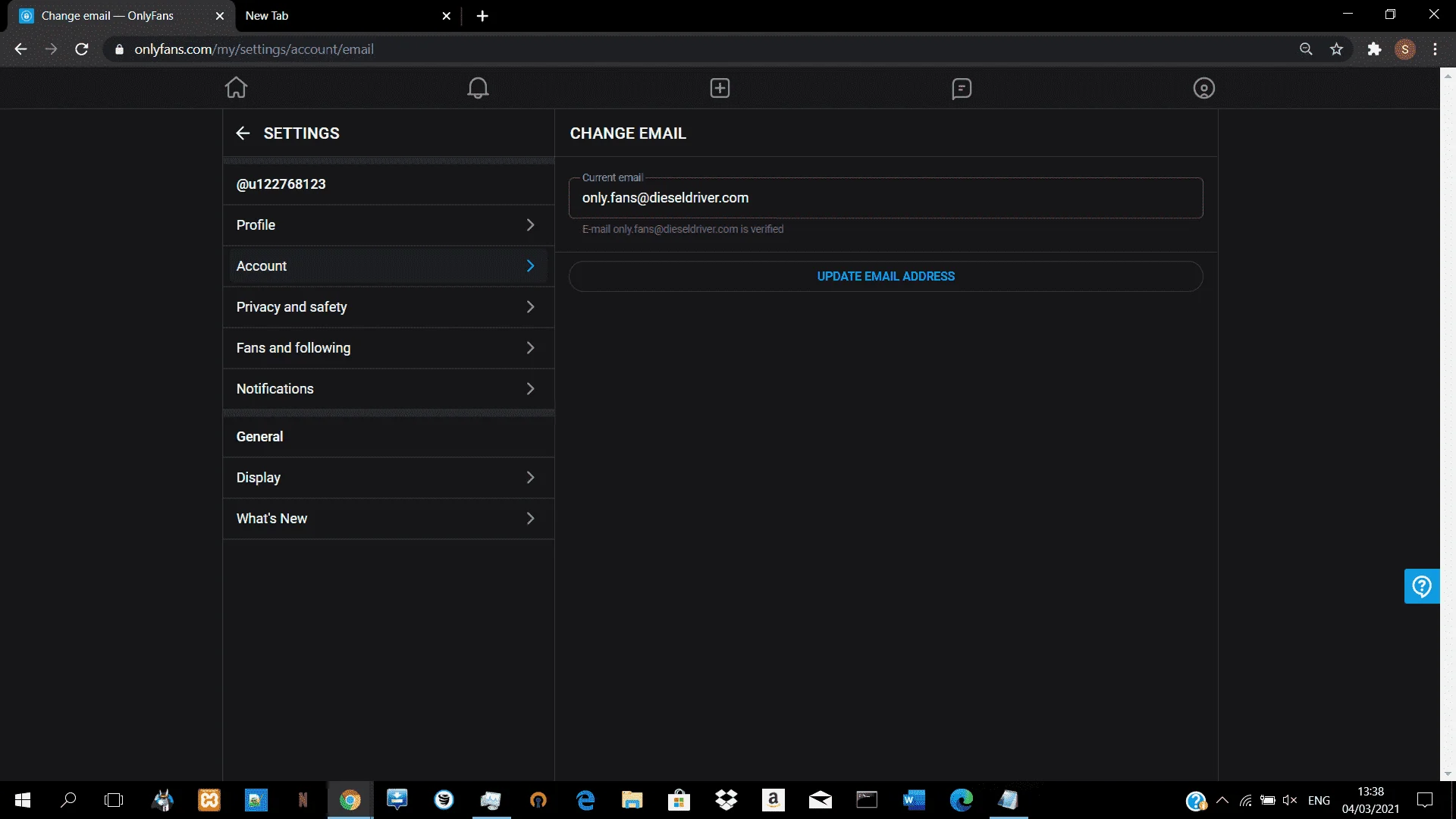Show hidden system tray icons
Viewport: 1456px width, 819px height.
click(1222, 800)
